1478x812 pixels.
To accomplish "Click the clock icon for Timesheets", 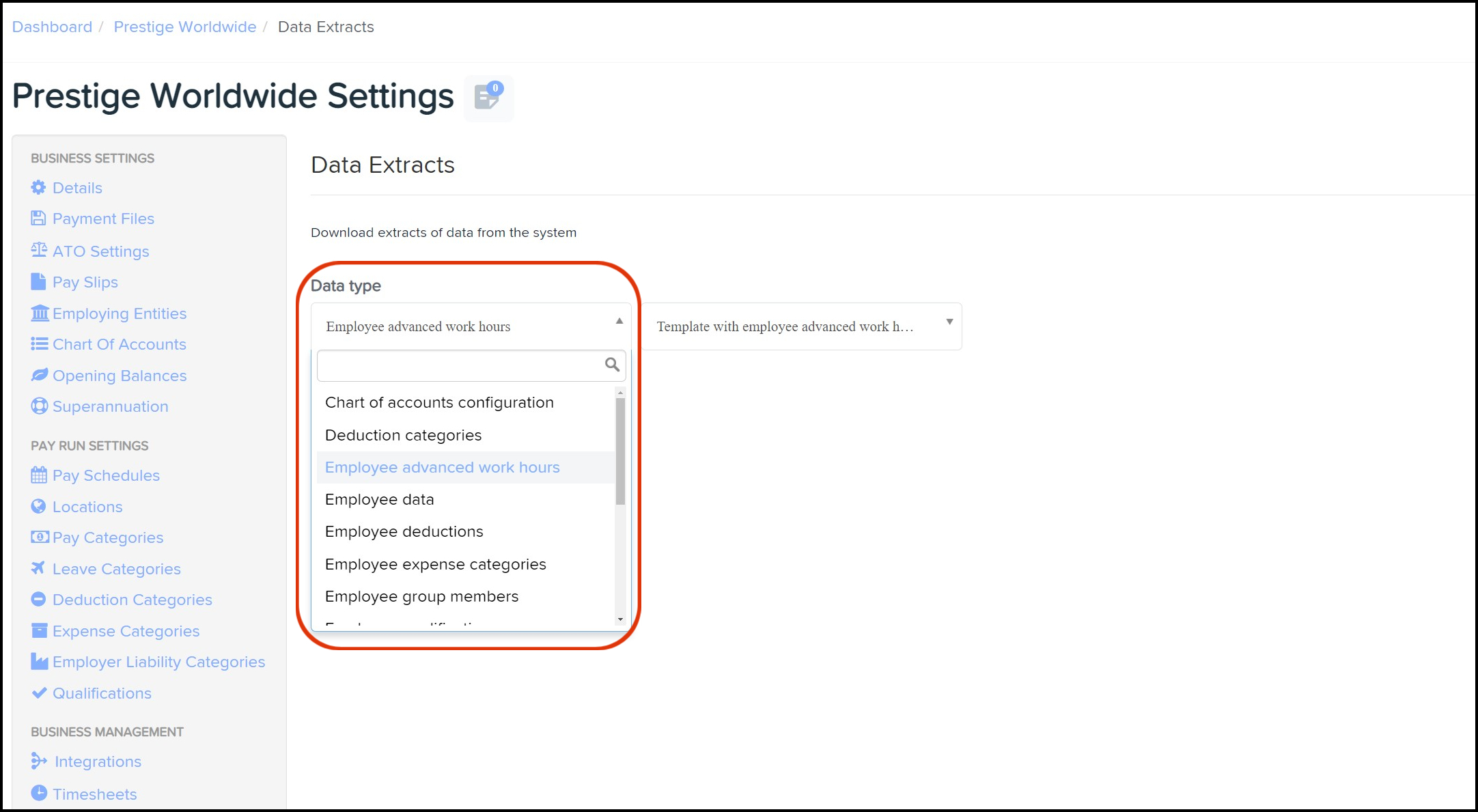I will 39,794.
